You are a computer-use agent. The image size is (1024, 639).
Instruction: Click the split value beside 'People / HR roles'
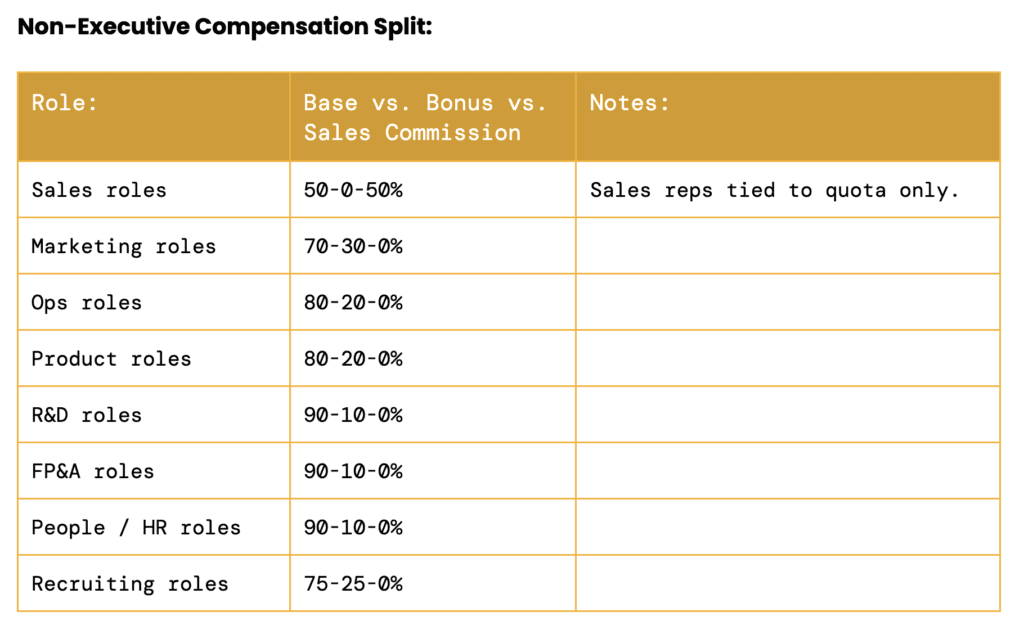tap(353, 527)
